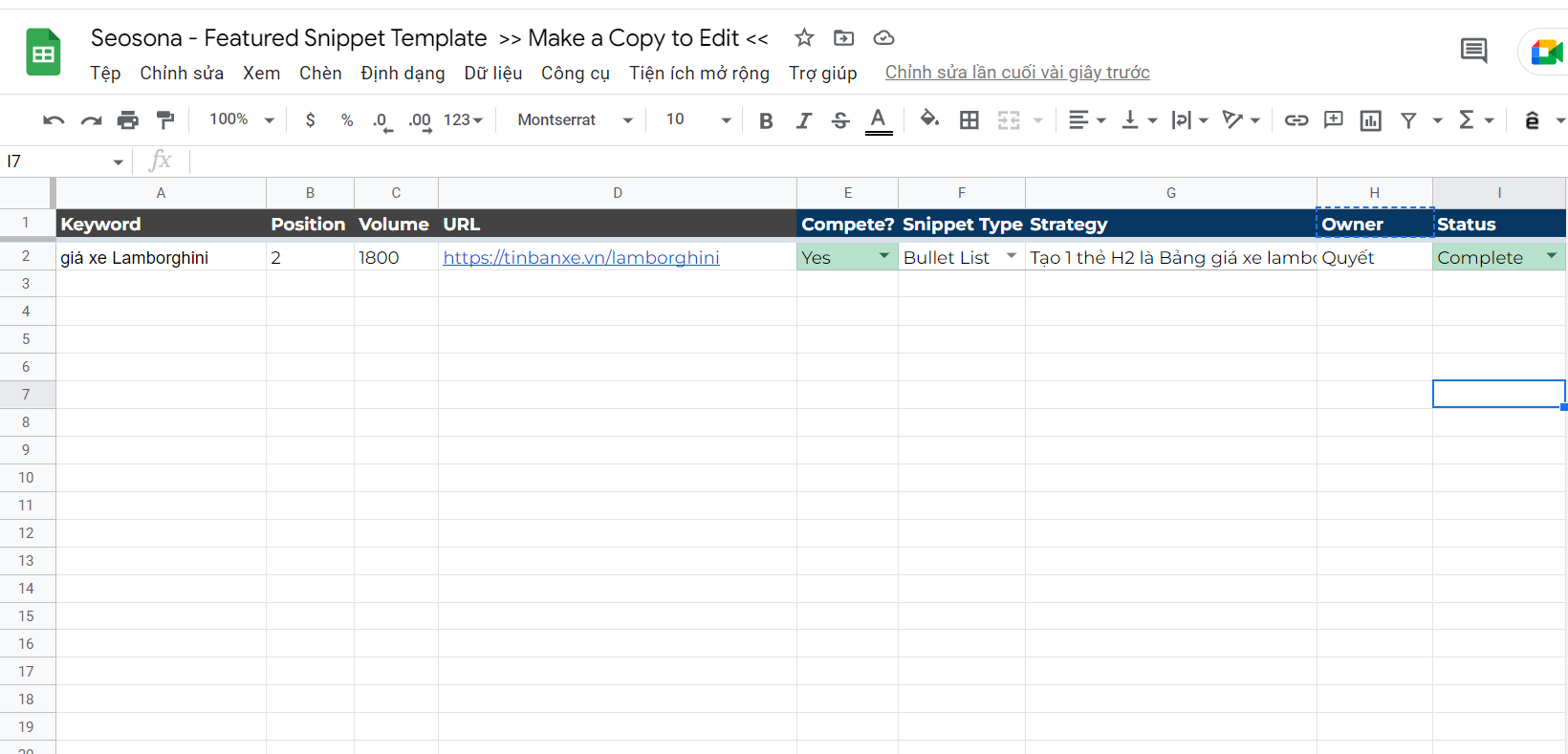
Task: Open horizontal align dropdown
Action: 1087,120
